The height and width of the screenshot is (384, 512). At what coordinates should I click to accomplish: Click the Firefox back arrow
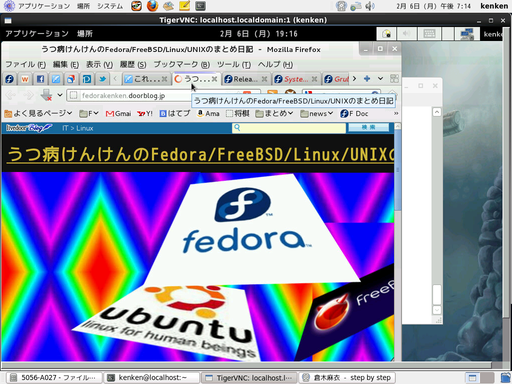pyautogui.click(x=11, y=95)
